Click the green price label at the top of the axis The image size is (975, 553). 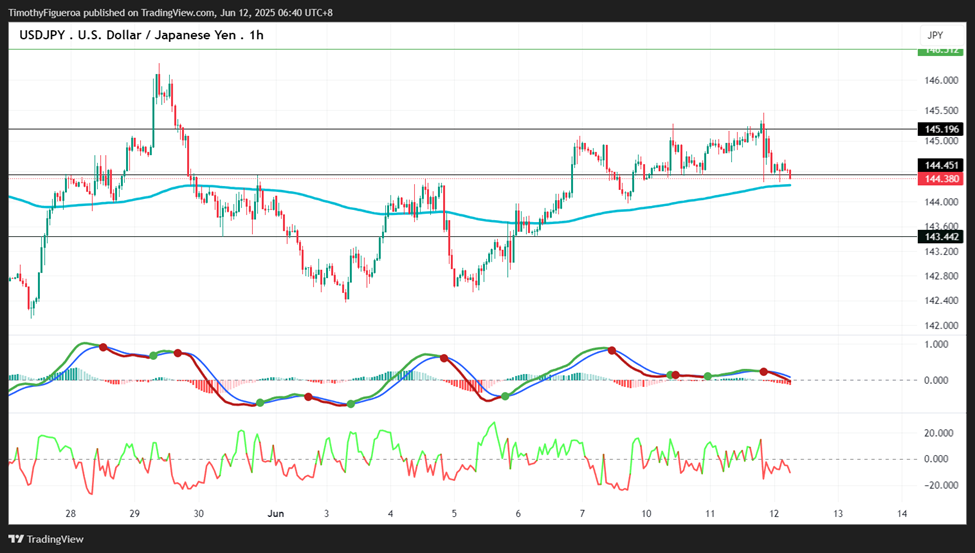941,51
